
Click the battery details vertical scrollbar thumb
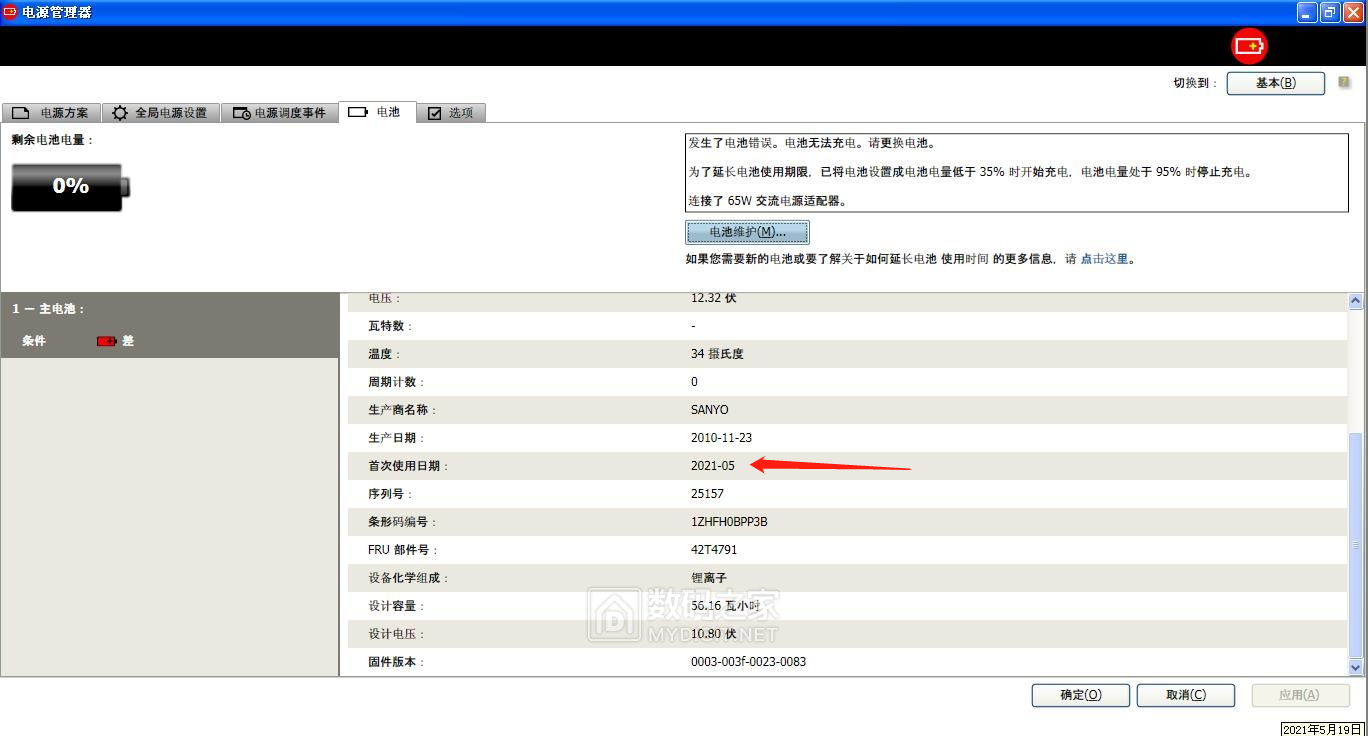coord(1356,546)
